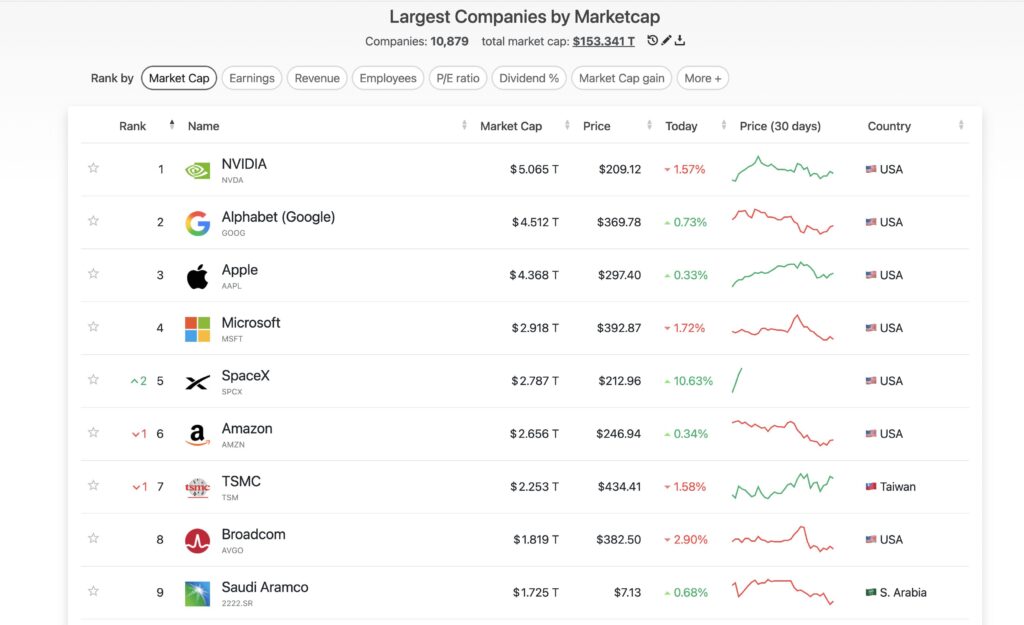Image resolution: width=1024 pixels, height=625 pixels.
Task: Click NVIDIA's 30-day price chart
Action: (783, 168)
